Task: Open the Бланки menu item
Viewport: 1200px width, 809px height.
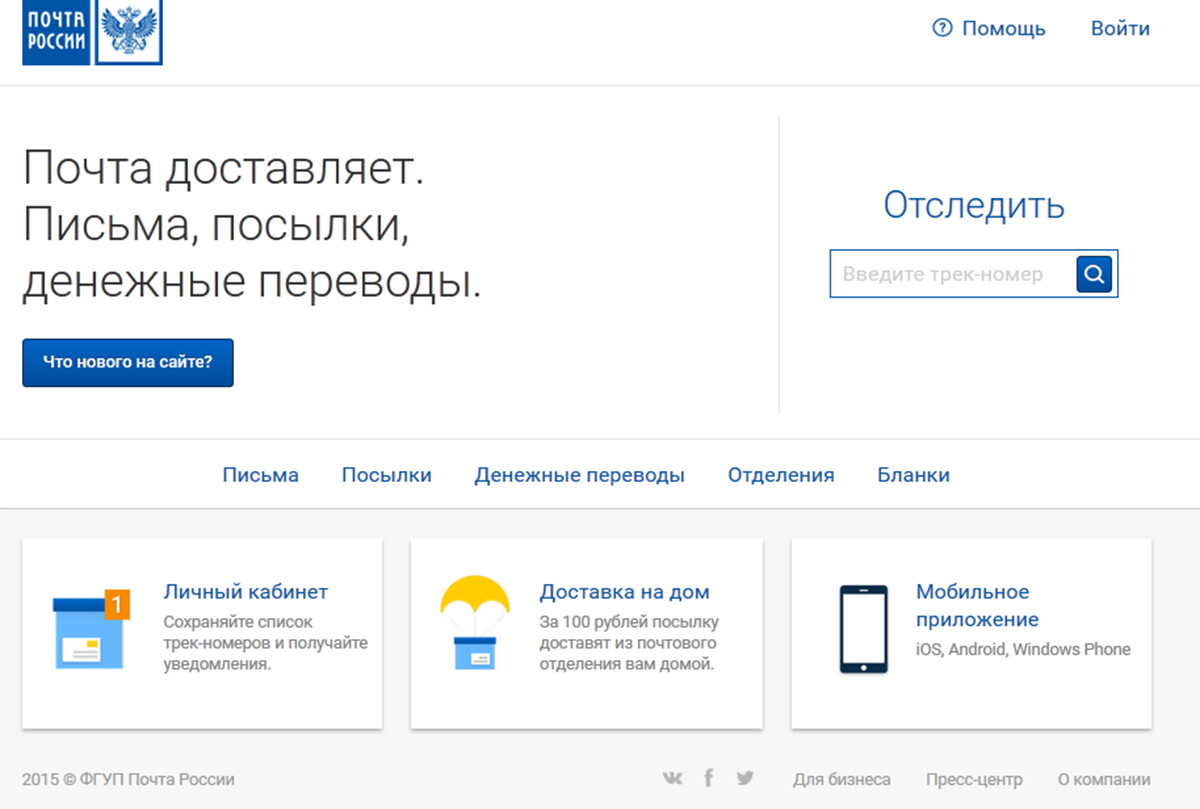Action: tap(913, 475)
